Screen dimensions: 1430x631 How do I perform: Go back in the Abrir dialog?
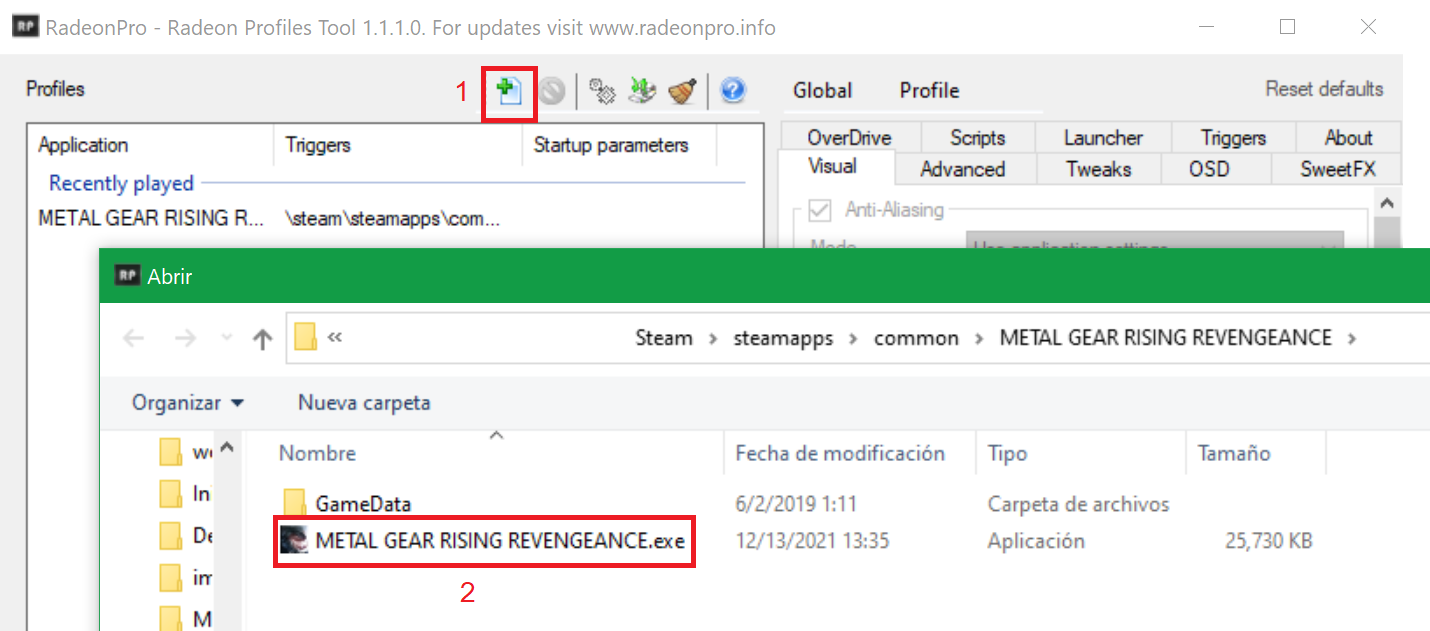[133, 338]
